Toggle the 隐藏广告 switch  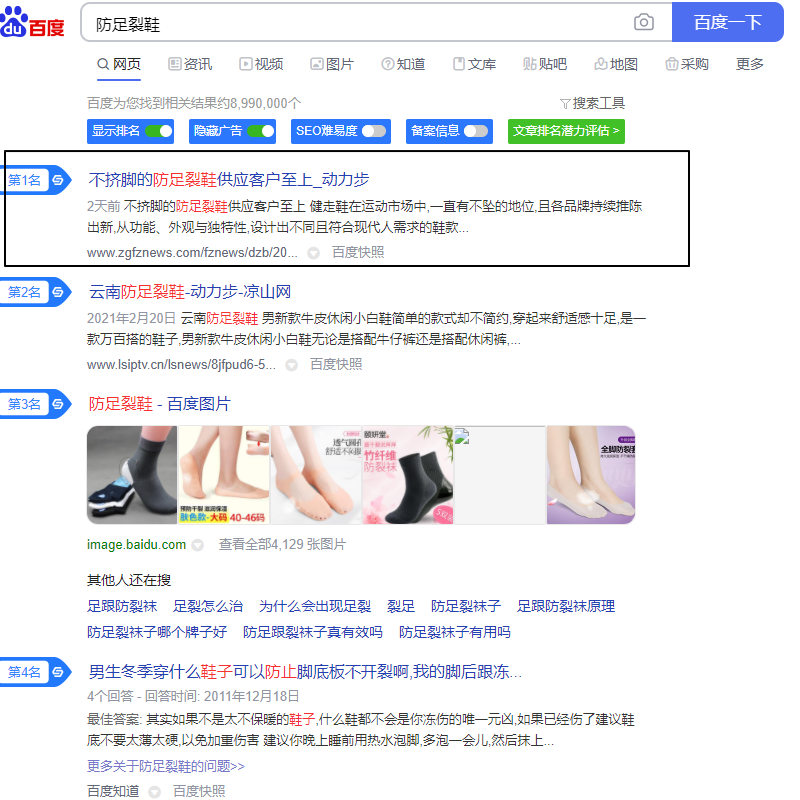pyautogui.click(x=261, y=131)
